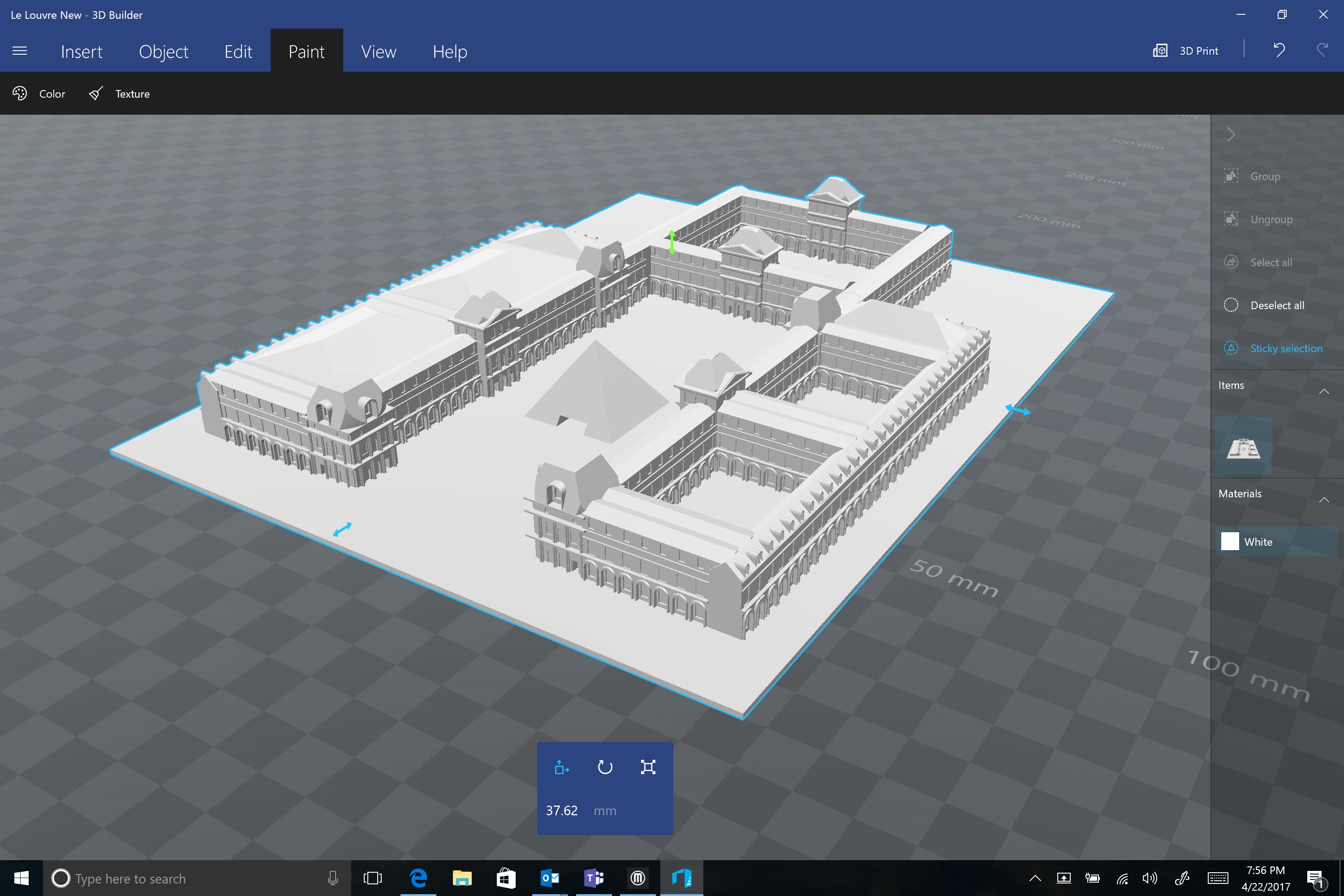This screenshot has height=896, width=1344.
Task: Select the Scale mode icon
Action: [x=648, y=767]
